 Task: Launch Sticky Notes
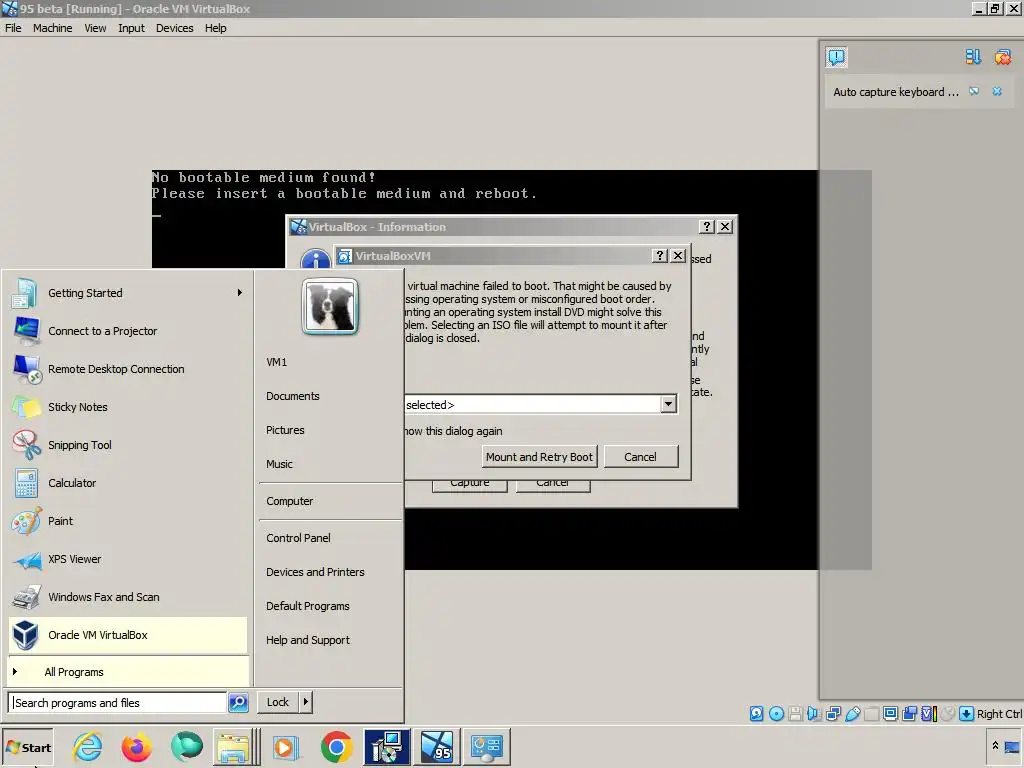tap(129, 407)
